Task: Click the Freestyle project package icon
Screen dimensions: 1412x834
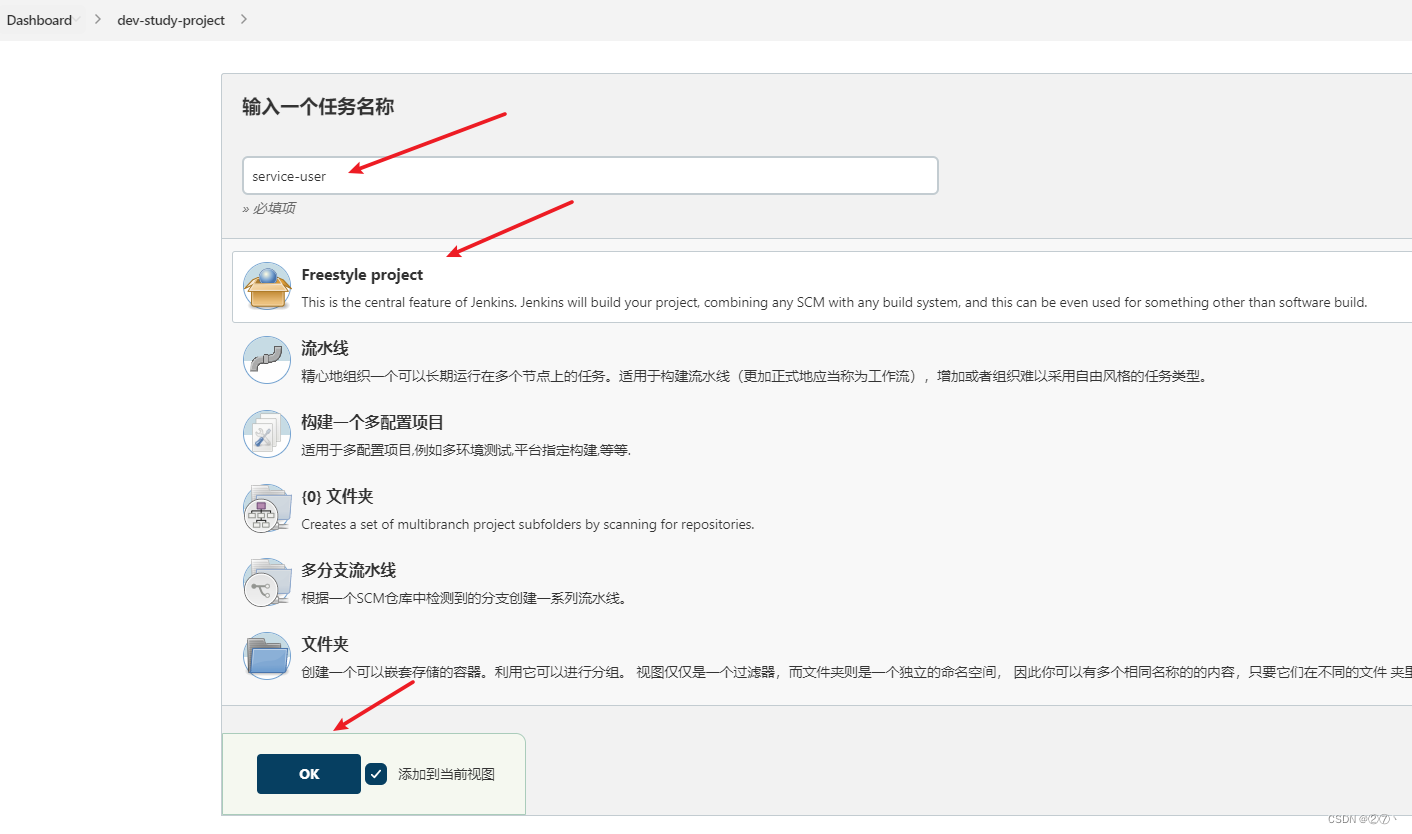Action: point(266,287)
